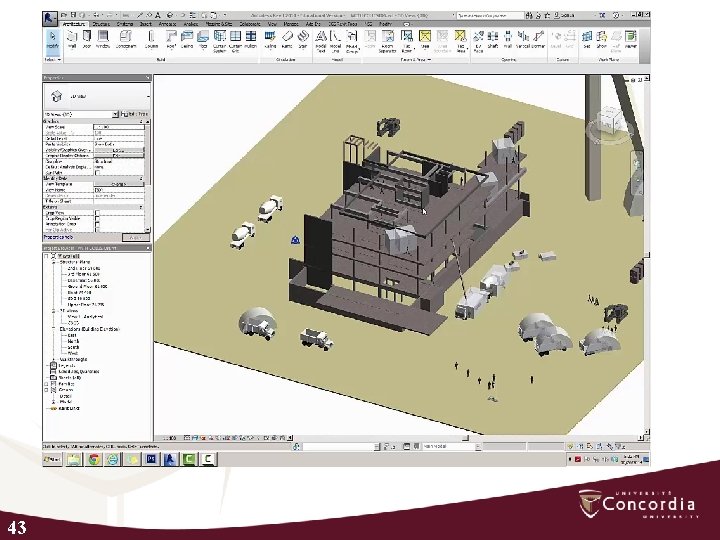Open the Revit application menu button
Screen dimensions: 720x540
pyautogui.click(x=50, y=18)
